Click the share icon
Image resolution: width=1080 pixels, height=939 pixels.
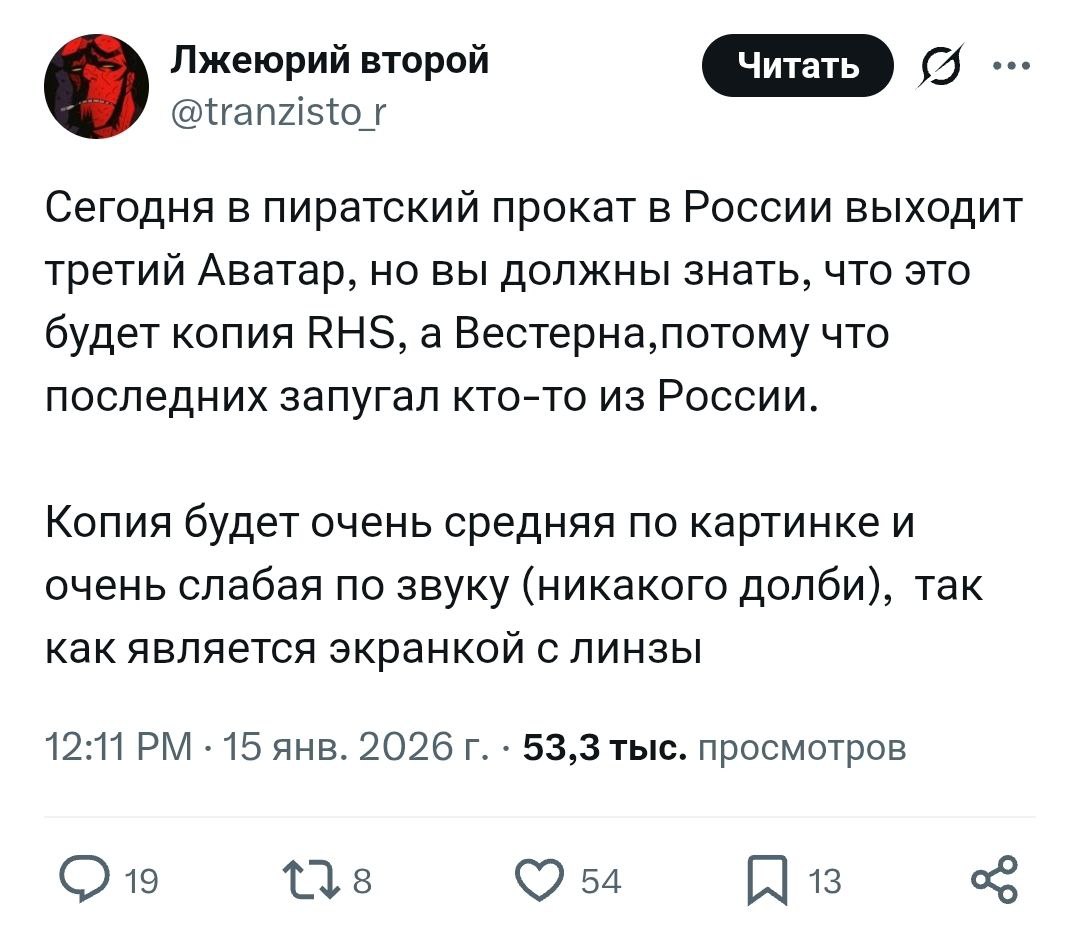993,879
